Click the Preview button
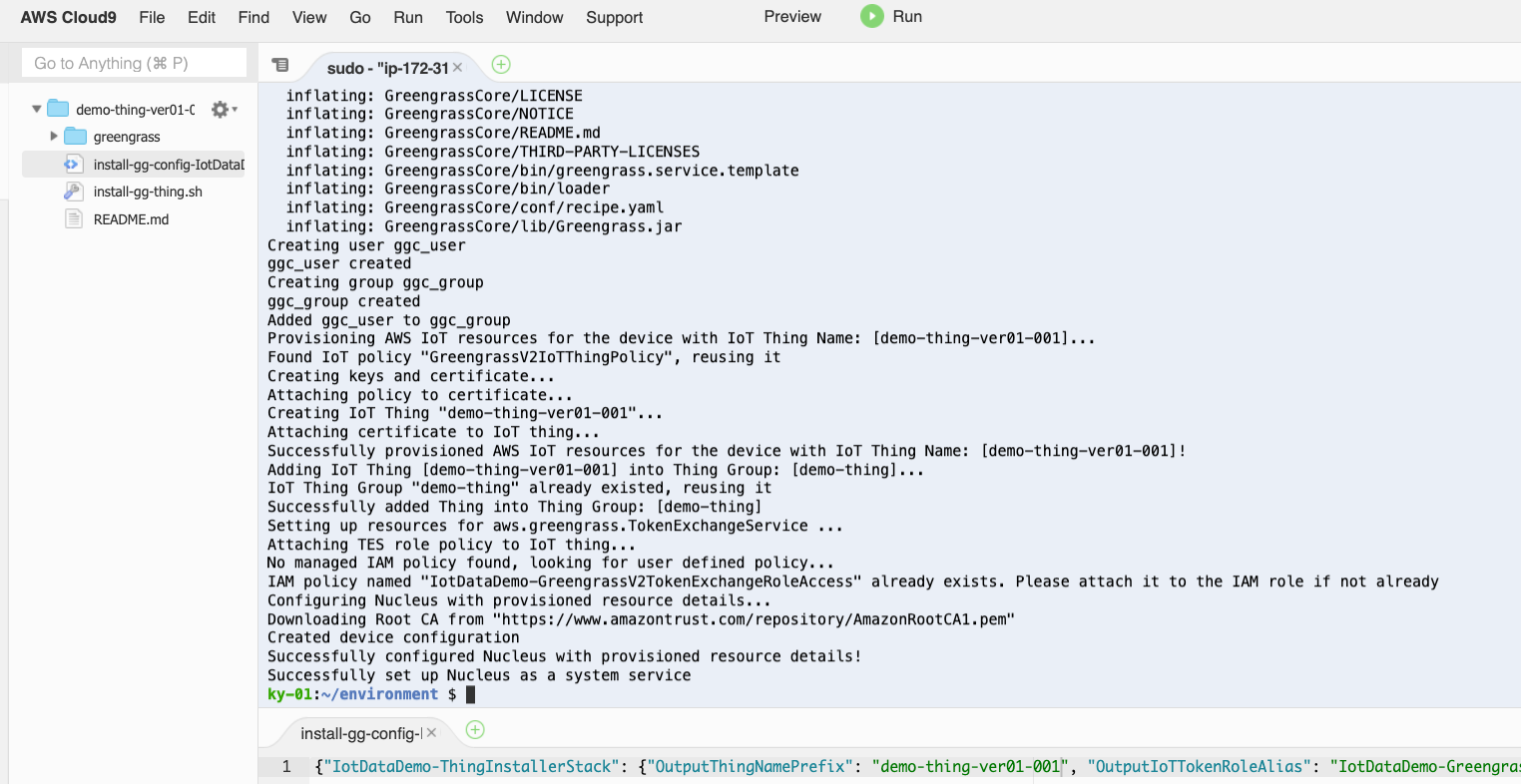Image resolution: width=1521 pixels, height=784 pixels. click(x=792, y=16)
